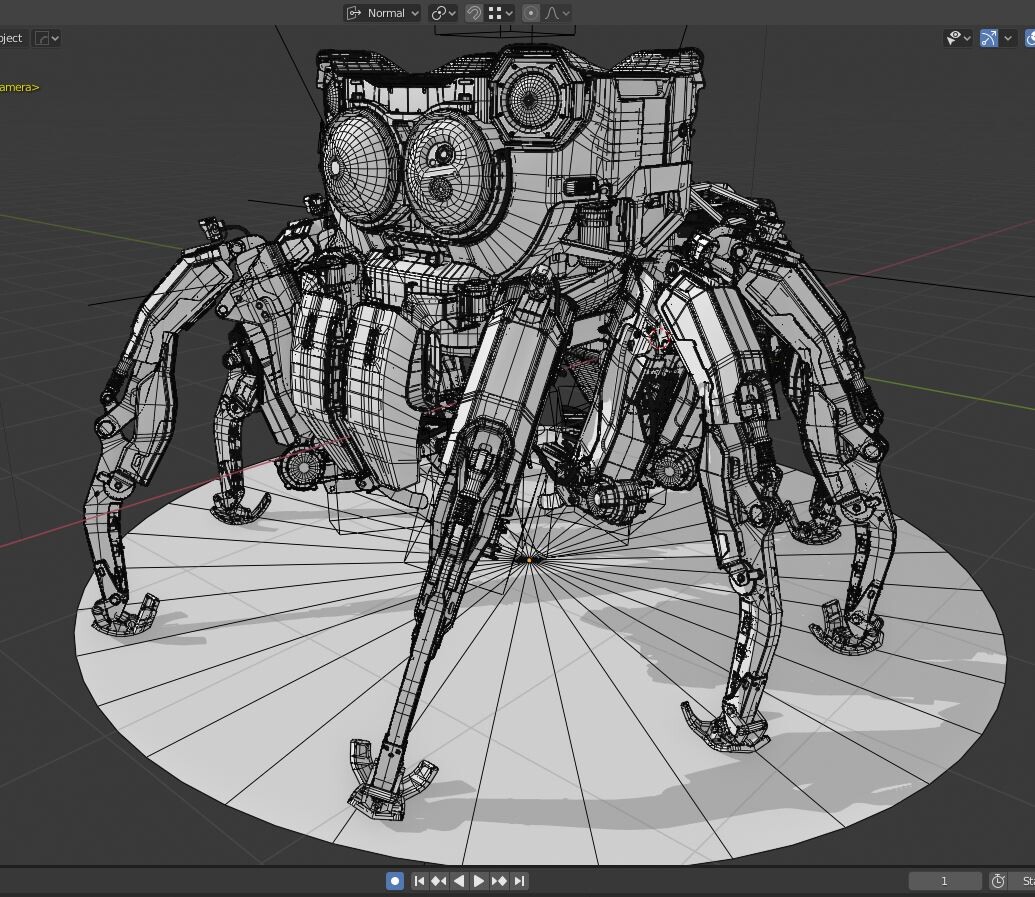Viewport: 1035px width, 897px height.
Task: Jump to the end frame
Action: tap(519, 880)
